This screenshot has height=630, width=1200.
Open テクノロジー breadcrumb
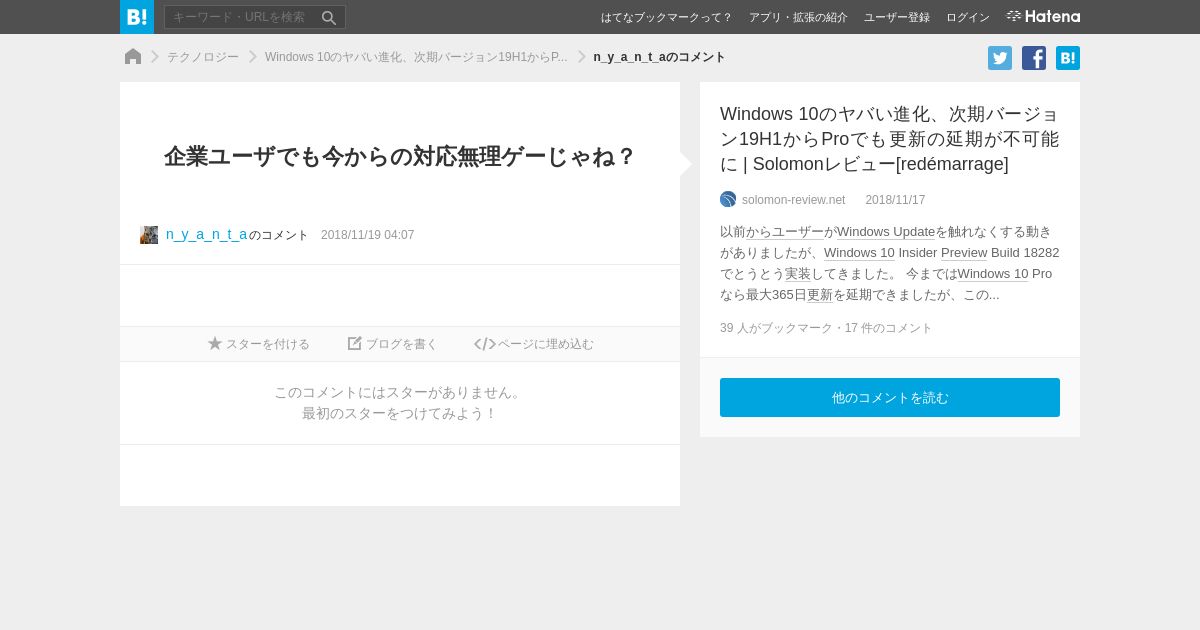[x=203, y=57]
